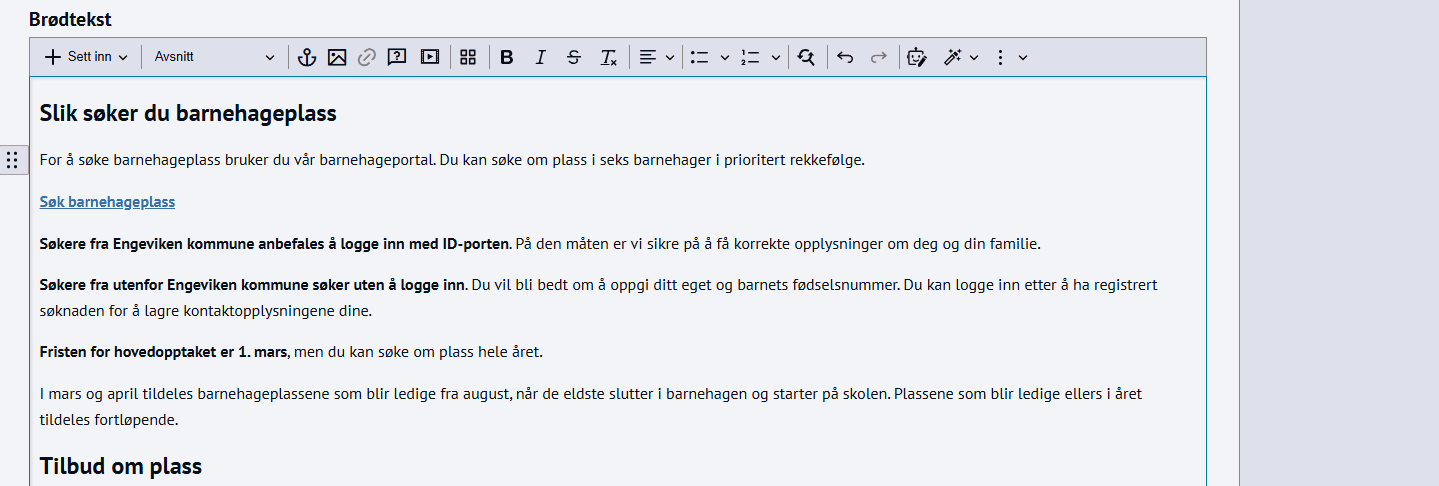
Task: Insert an anchor with the anchor icon
Action: tap(307, 57)
